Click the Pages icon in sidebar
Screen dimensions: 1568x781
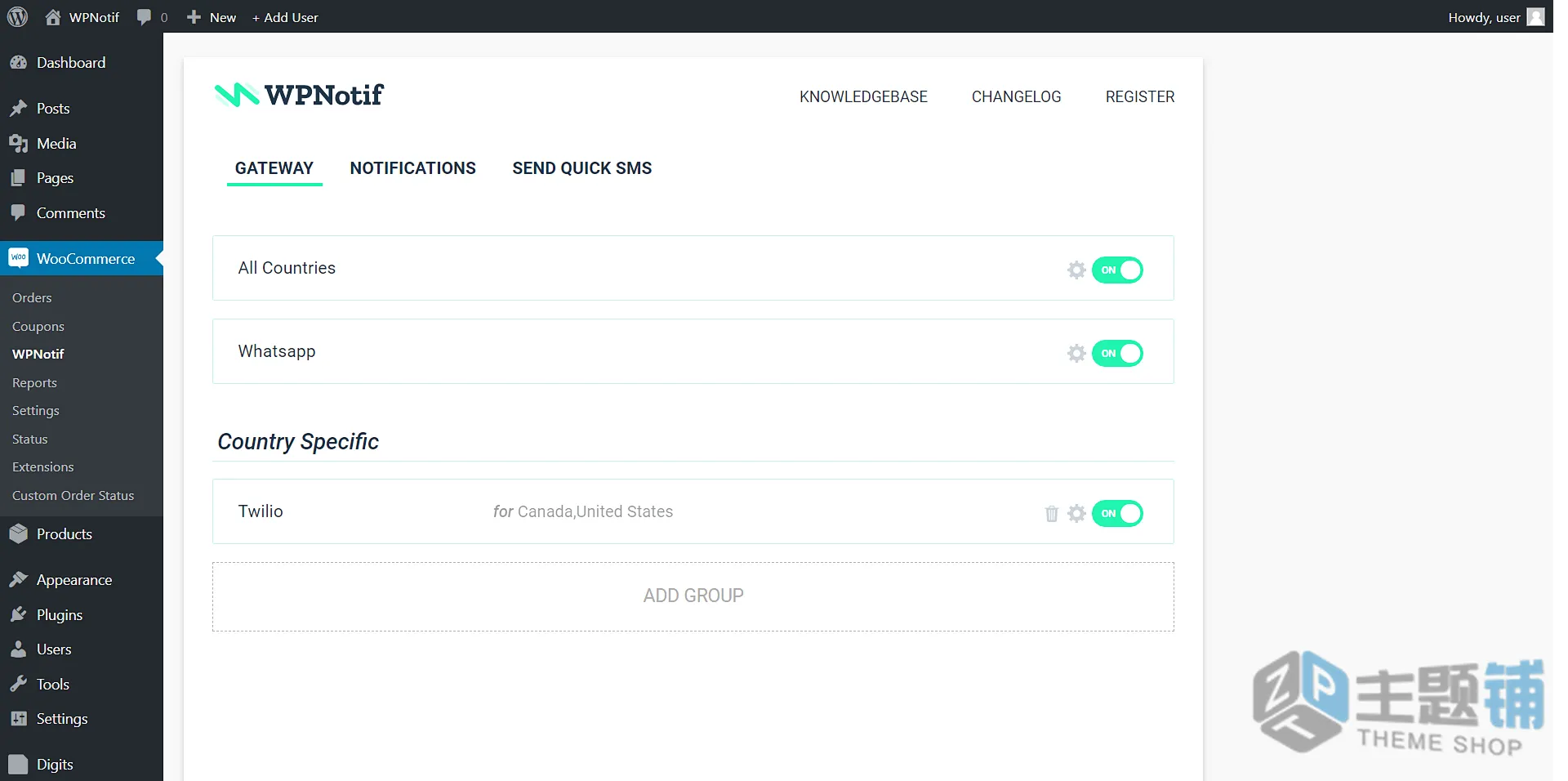[18, 178]
